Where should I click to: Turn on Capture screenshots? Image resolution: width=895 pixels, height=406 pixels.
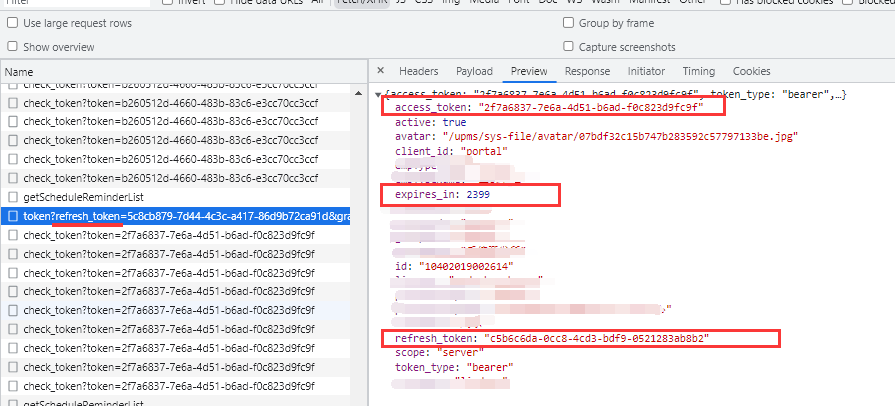(x=568, y=46)
